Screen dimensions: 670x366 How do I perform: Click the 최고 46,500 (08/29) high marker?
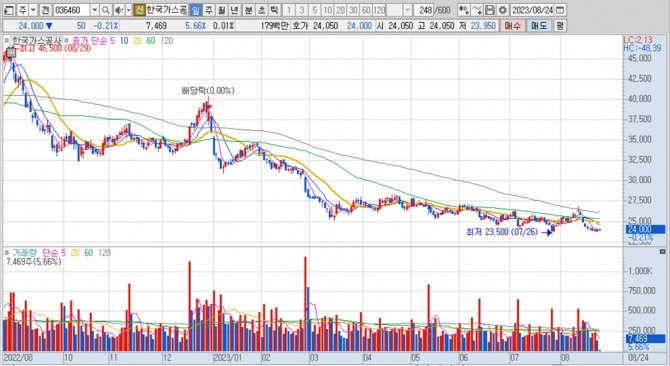[x=55, y=48]
